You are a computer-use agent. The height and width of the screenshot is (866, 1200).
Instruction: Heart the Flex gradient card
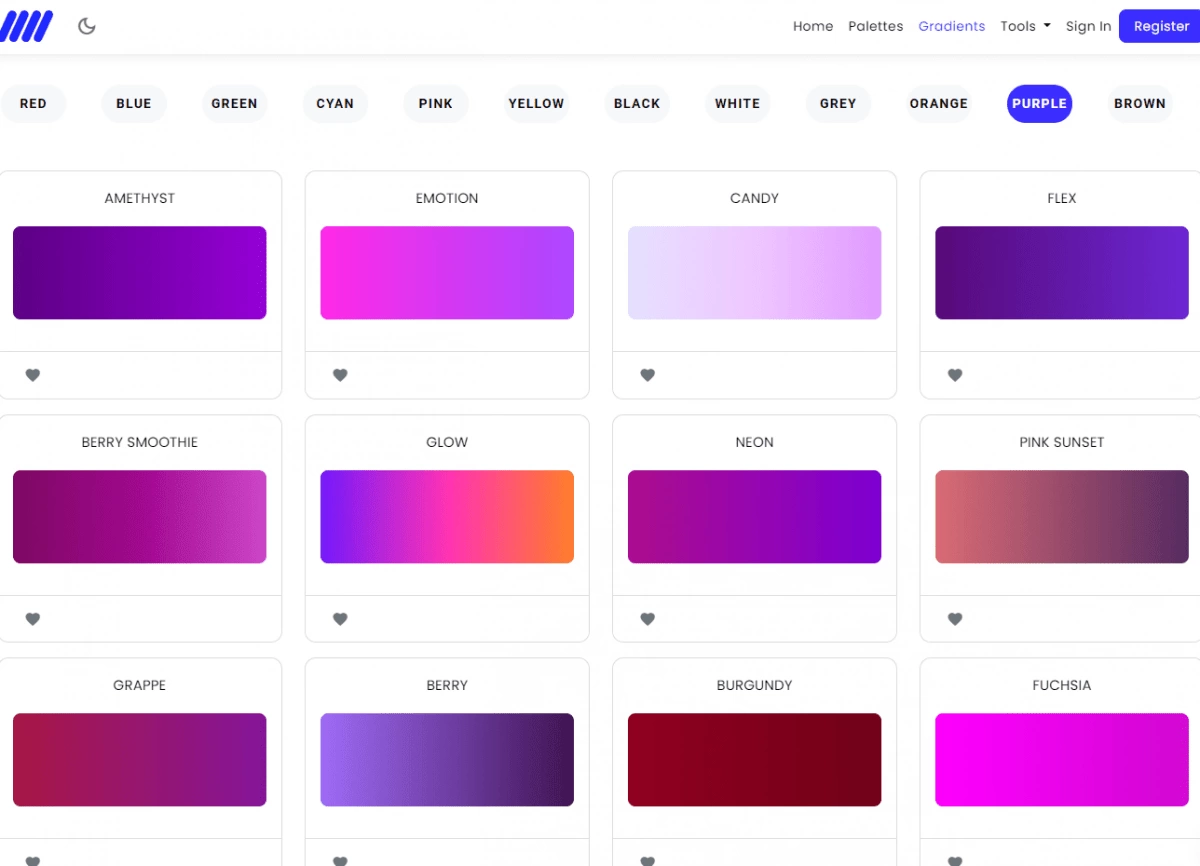[955, 375]
